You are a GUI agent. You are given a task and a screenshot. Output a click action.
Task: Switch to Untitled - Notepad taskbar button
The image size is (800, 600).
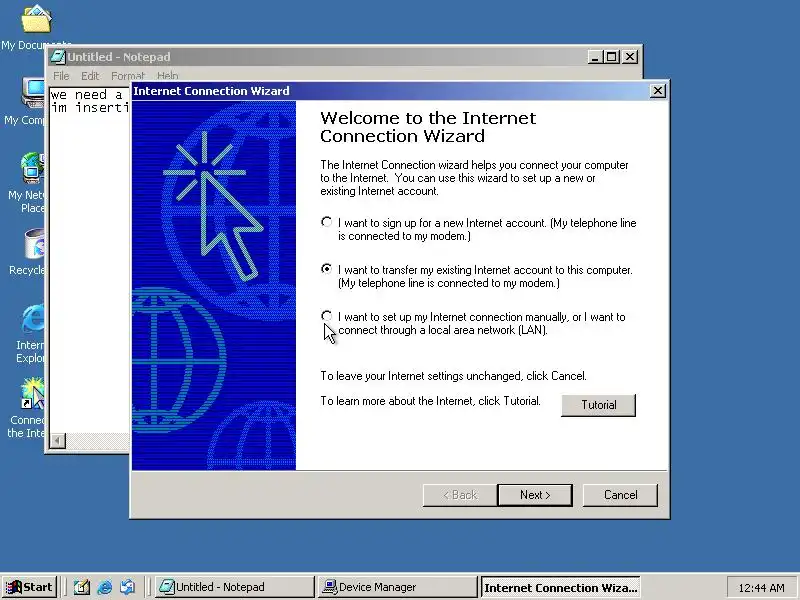tap(235, 587)
